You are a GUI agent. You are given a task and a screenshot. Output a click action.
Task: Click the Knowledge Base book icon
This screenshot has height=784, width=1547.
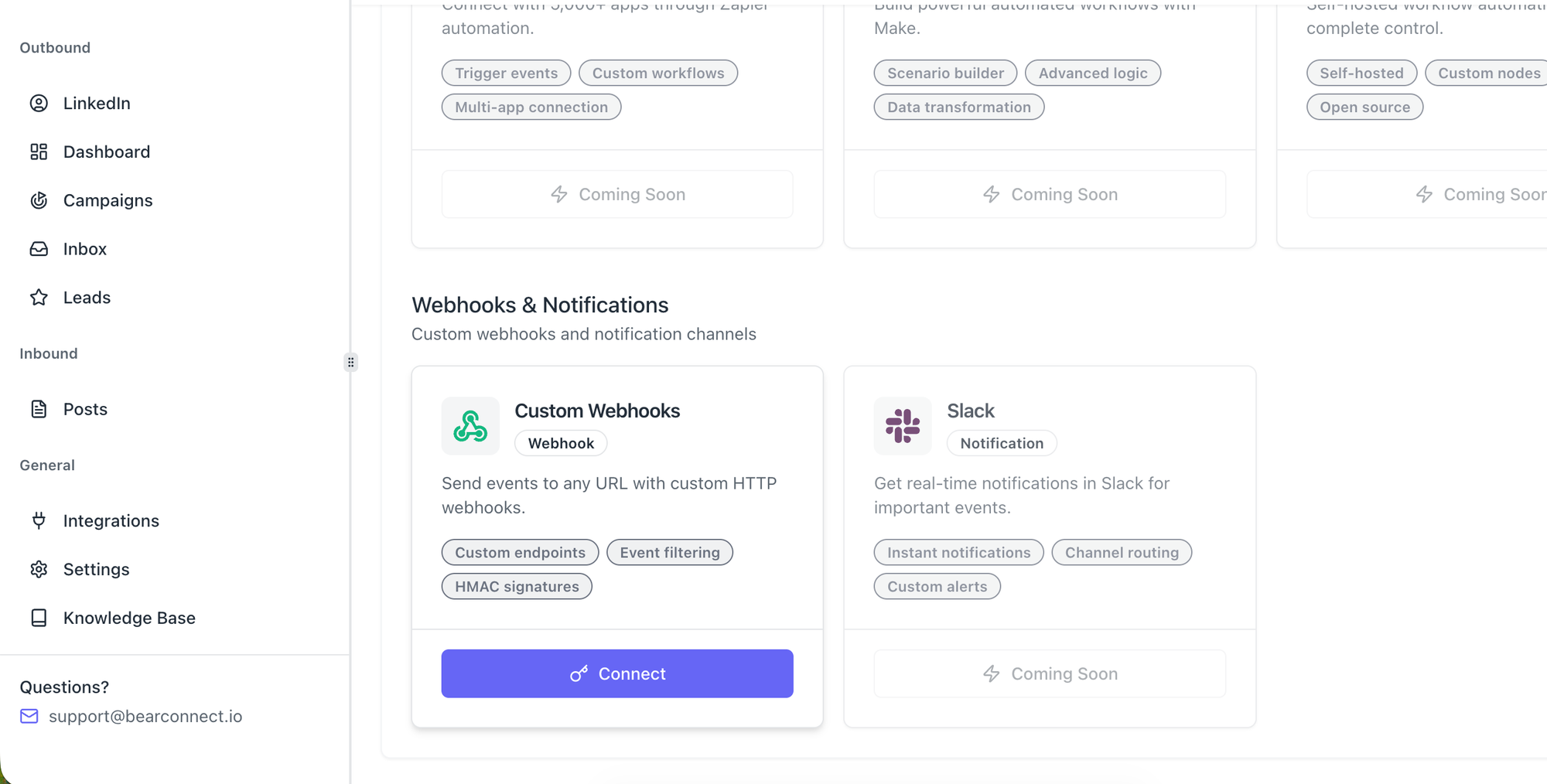point(39,618)
